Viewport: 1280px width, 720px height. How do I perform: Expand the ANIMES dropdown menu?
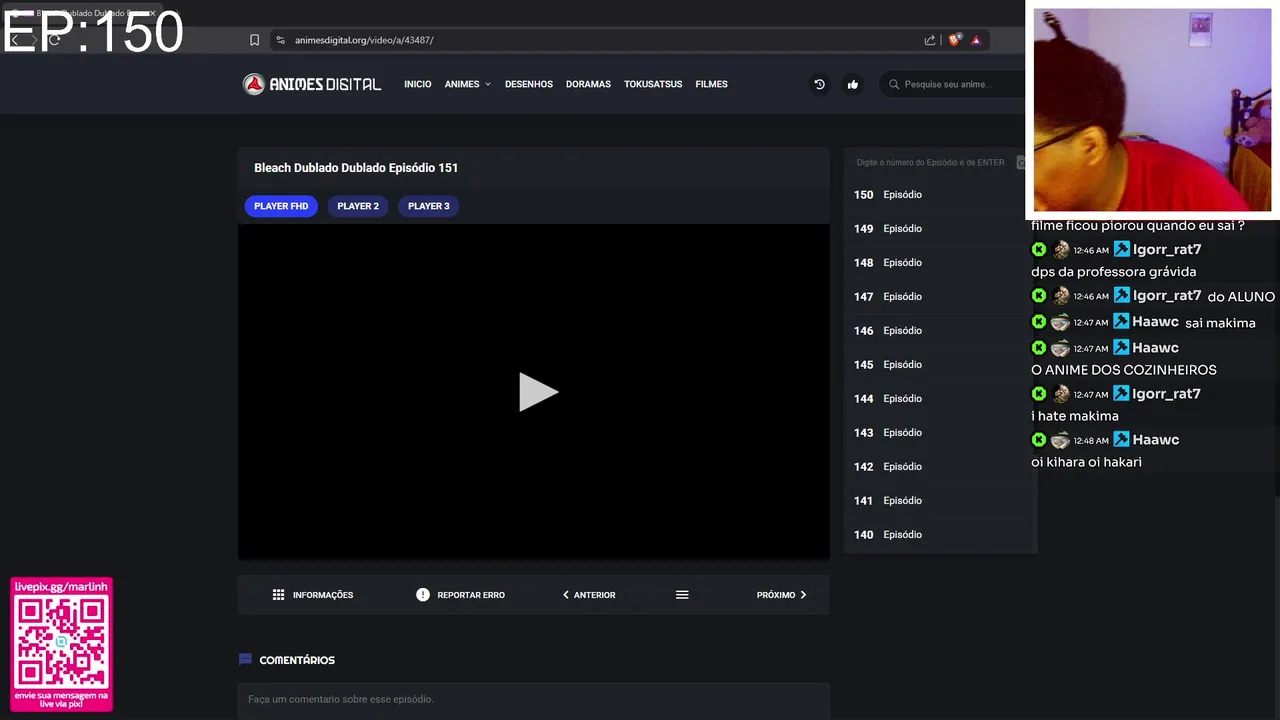[x=468, y=84]
